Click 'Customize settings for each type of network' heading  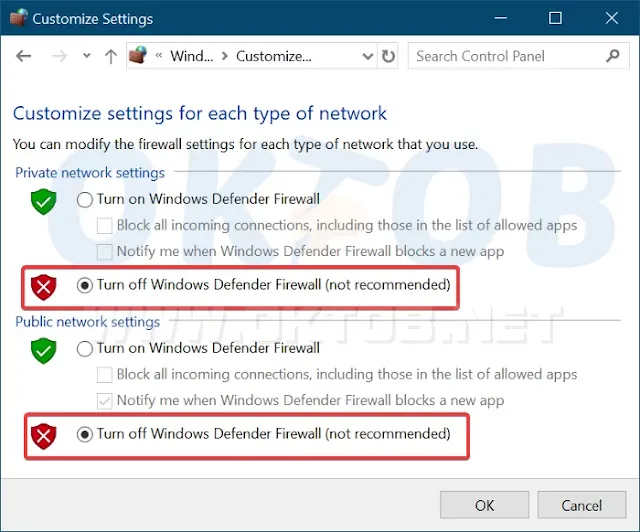[200, 114]
